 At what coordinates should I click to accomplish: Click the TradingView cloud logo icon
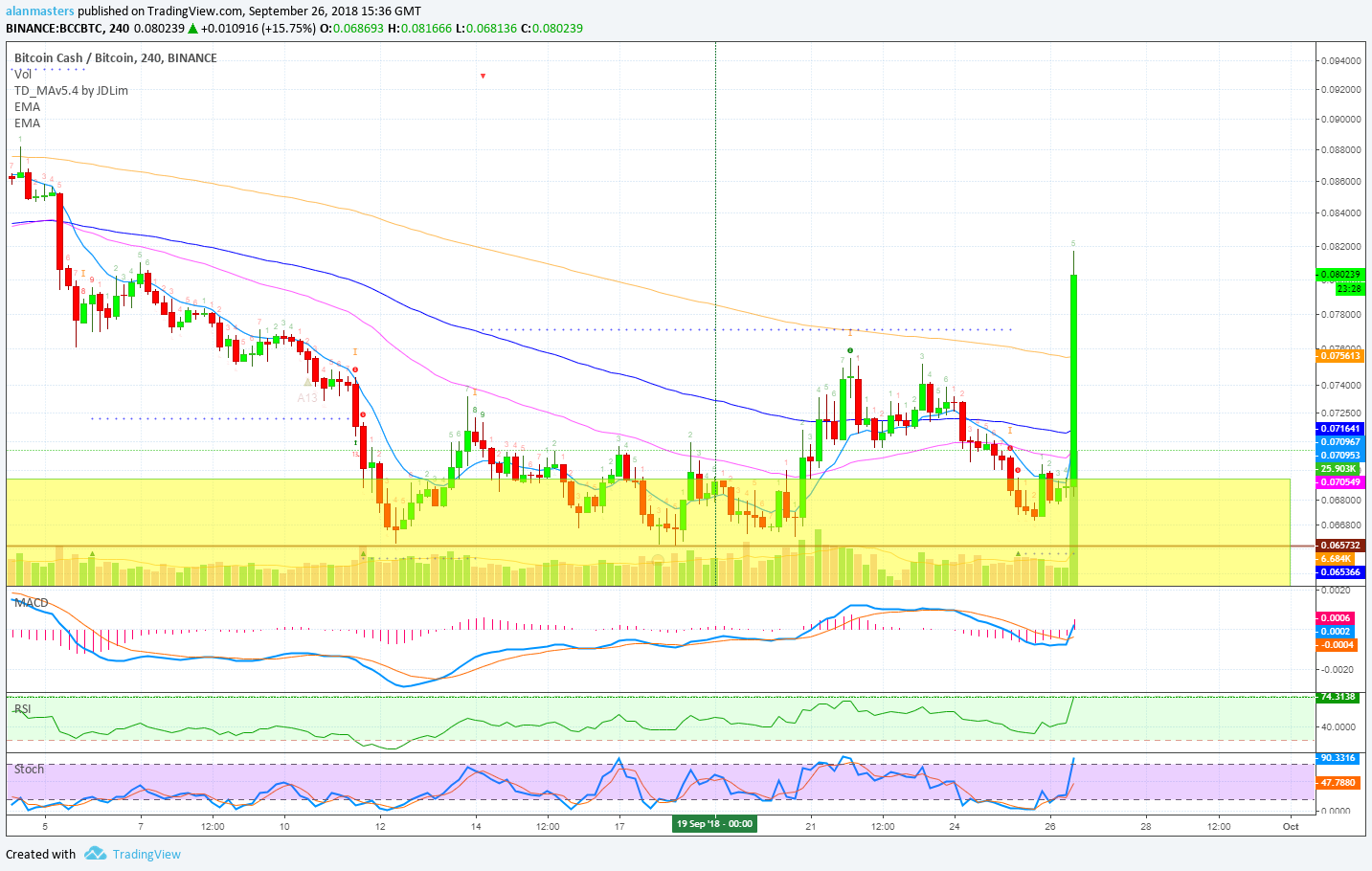point(94,853)
